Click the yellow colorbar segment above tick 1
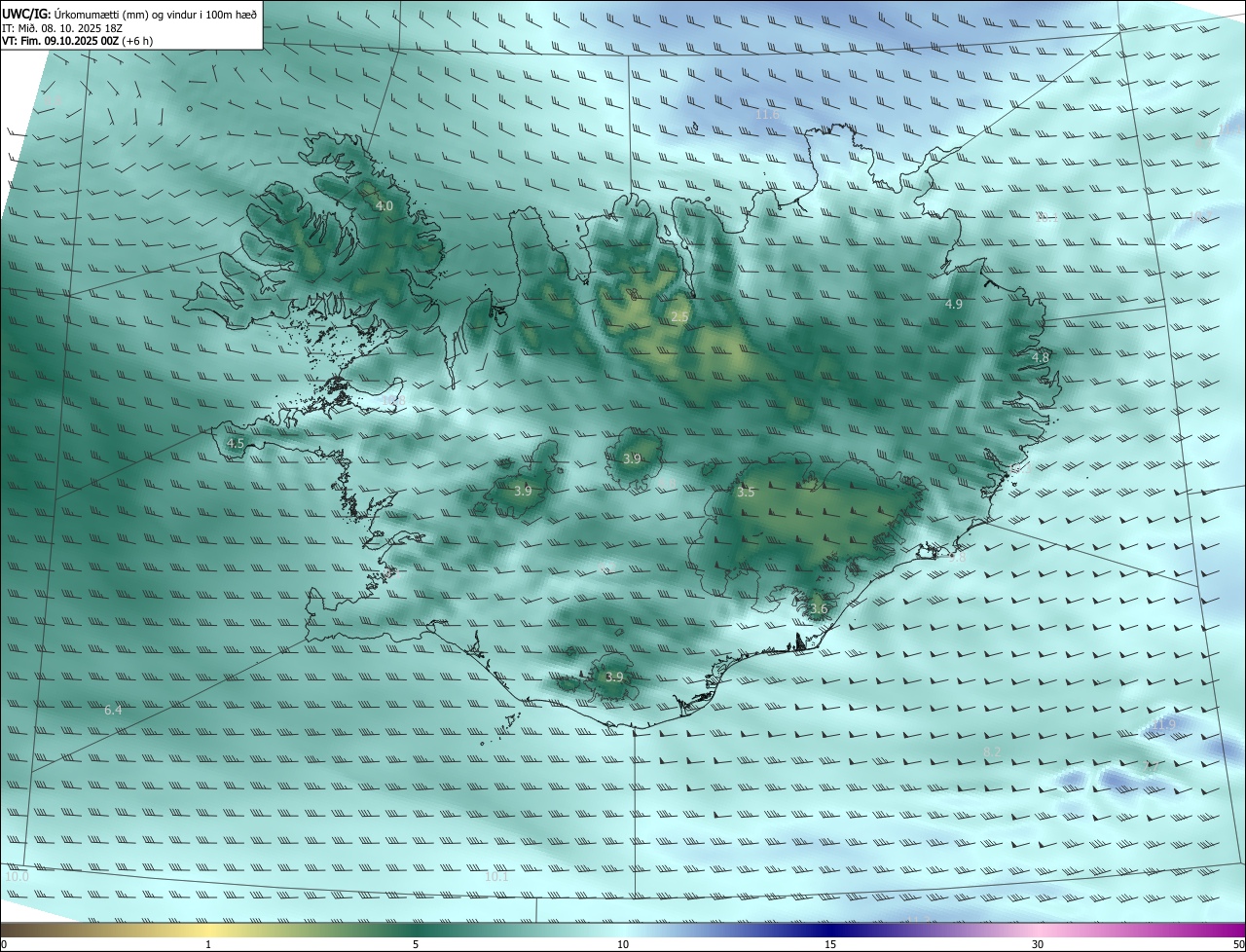This screenshot has height=952, width=1246. tap(208, 930)
